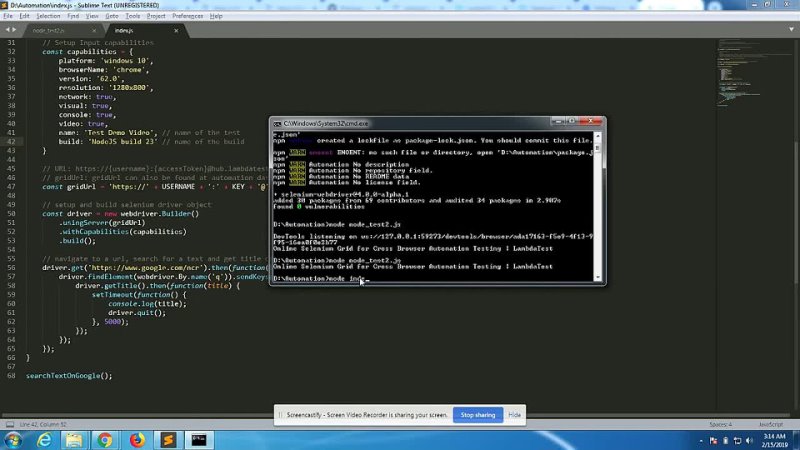Viewport: 800px width, 450px height.
Task: Click version: '62.0' on line 35
Action: click(x=91, y=79)
